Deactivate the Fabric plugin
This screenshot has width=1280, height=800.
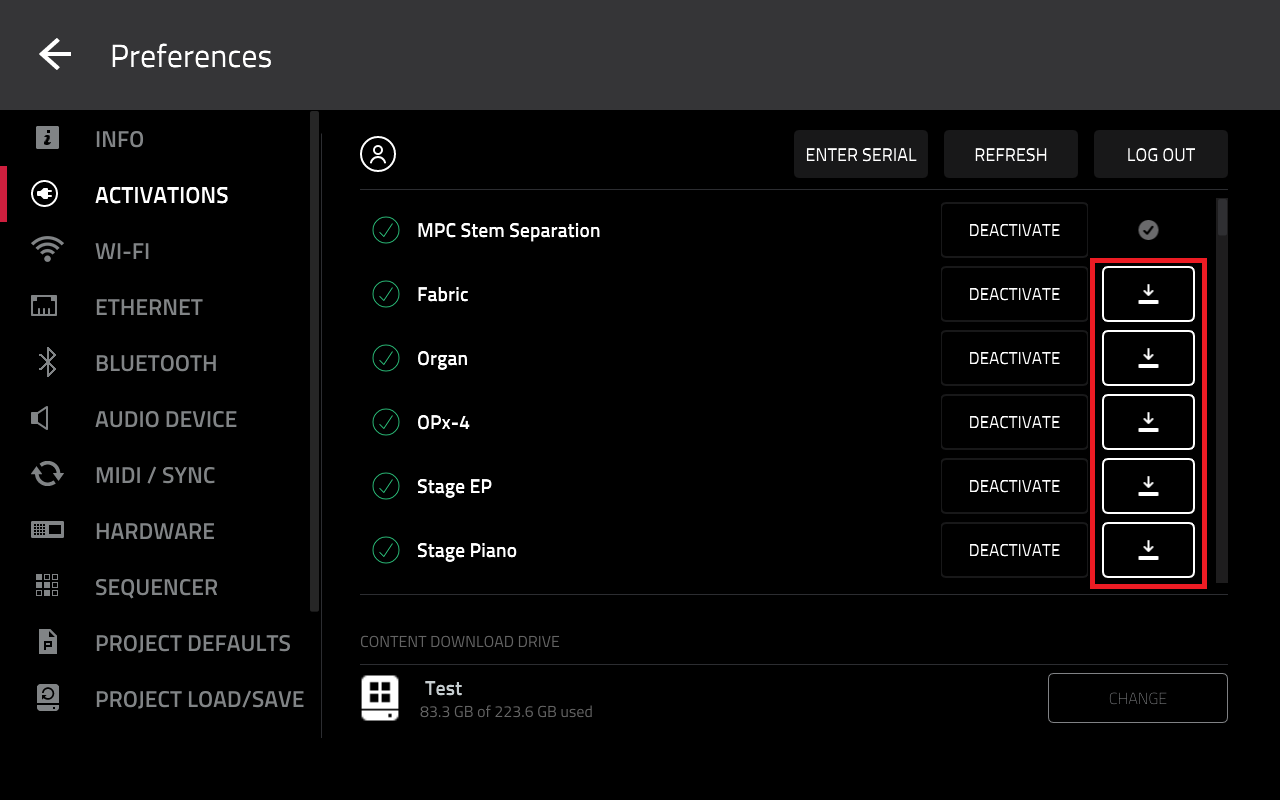pyautogui.click(x=1014, y=294)
